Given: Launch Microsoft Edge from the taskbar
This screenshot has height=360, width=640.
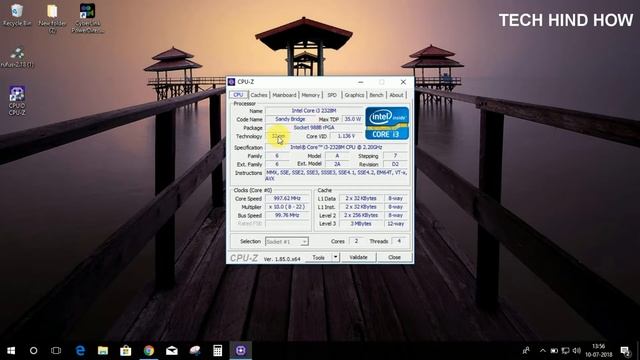Looking at the screenshot, I should [80, 350].
